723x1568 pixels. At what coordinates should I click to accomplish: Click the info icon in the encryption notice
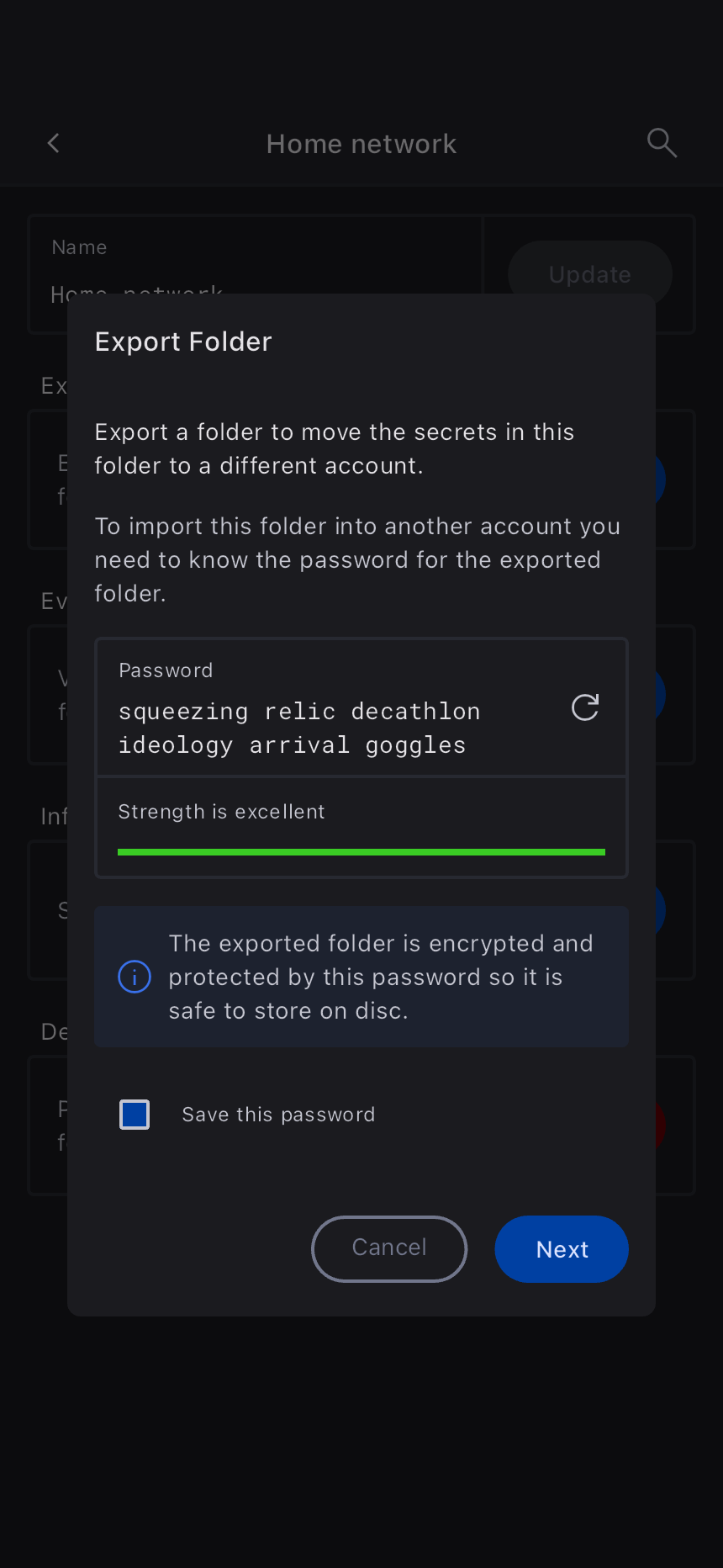tap(135, 977)
